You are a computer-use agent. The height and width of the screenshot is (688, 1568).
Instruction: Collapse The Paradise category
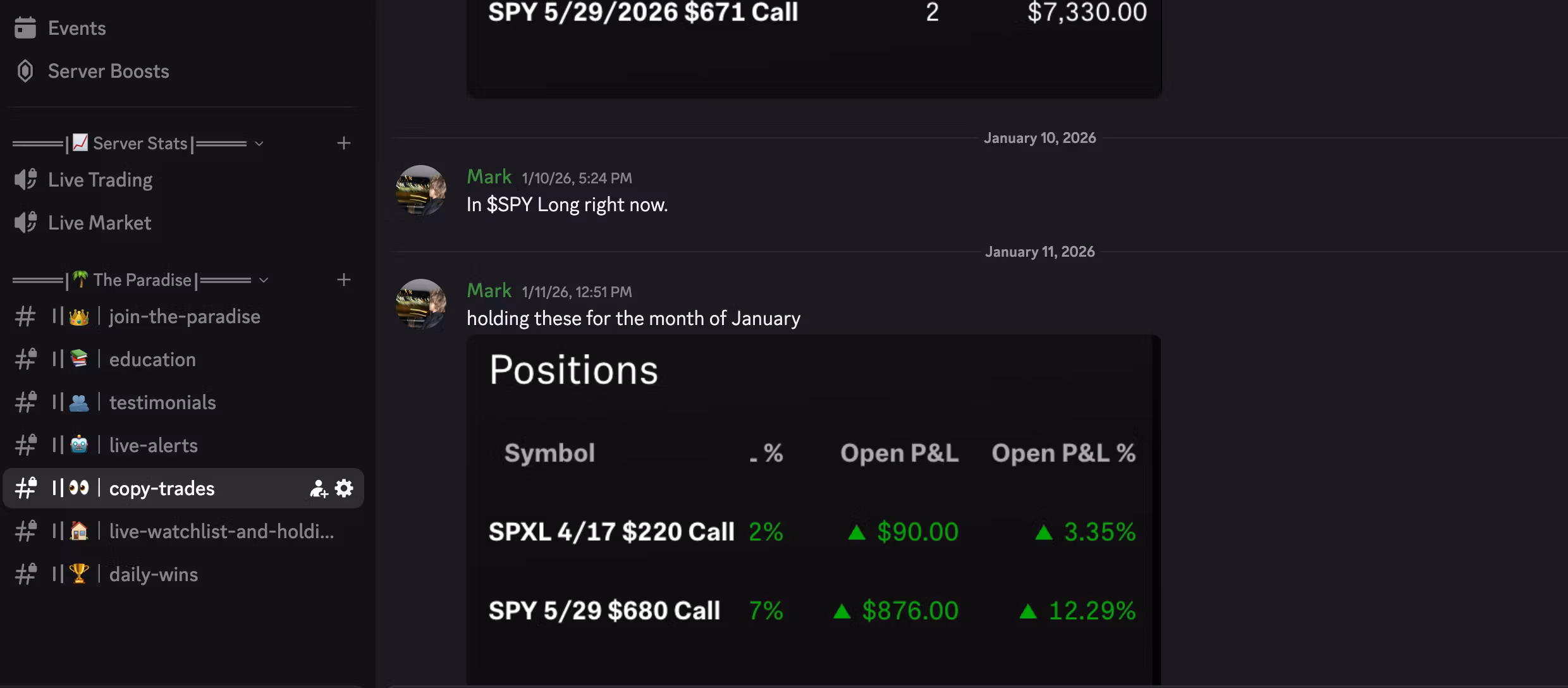coord(142,280)
